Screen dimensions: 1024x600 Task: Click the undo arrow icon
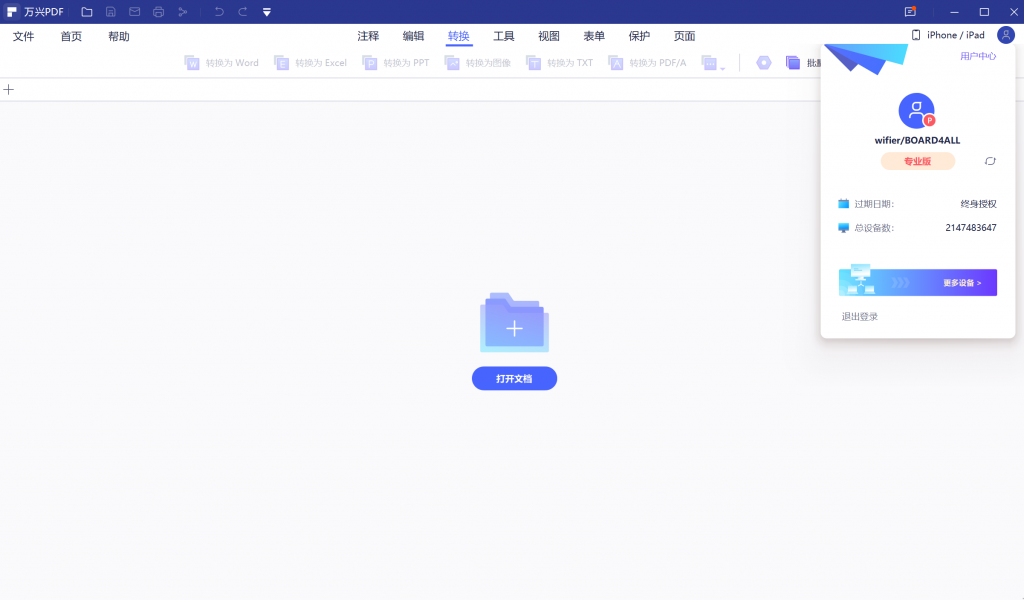point(219,12)
